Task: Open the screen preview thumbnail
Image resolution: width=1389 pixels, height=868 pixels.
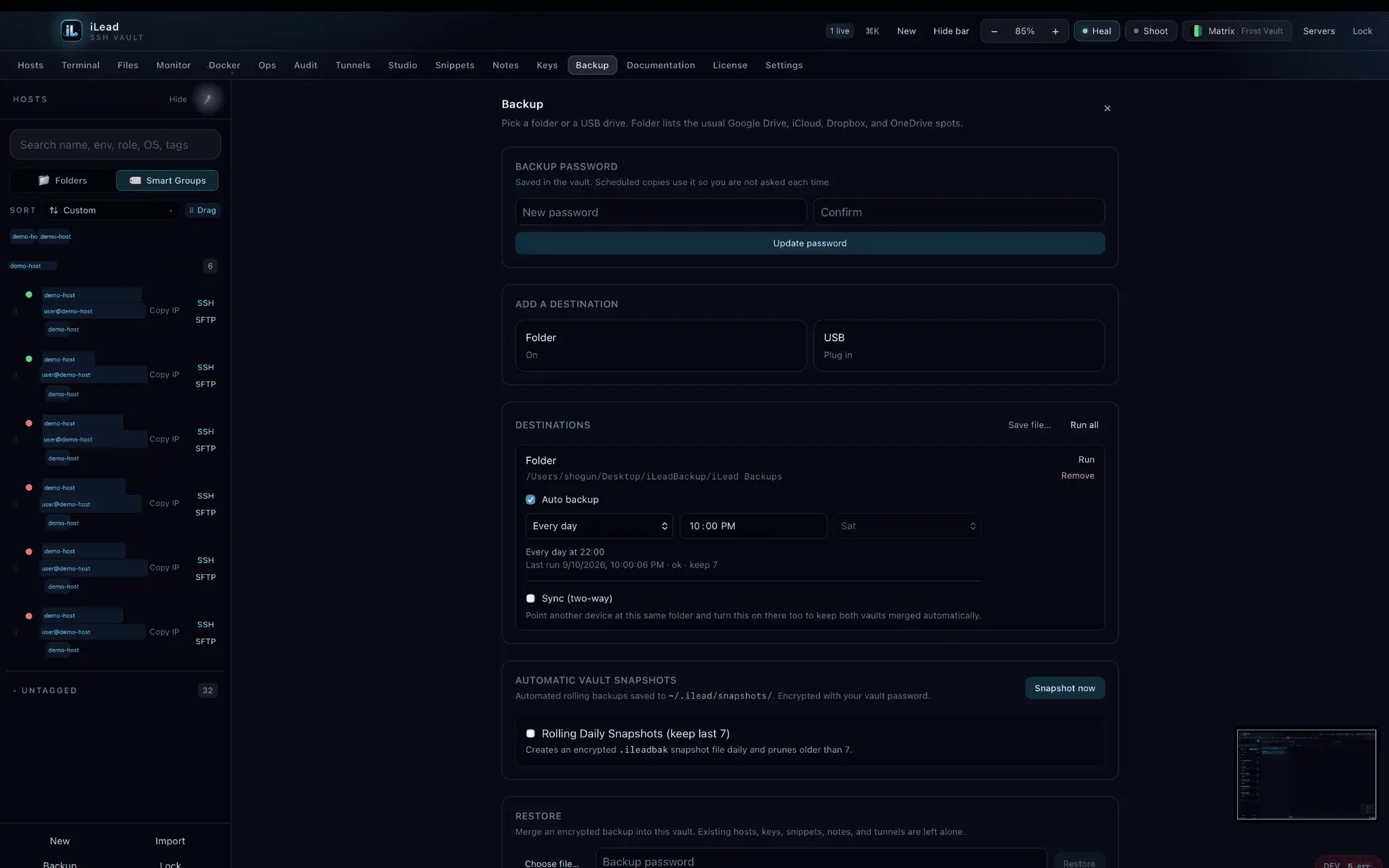Action: (x=1306, y=774)
